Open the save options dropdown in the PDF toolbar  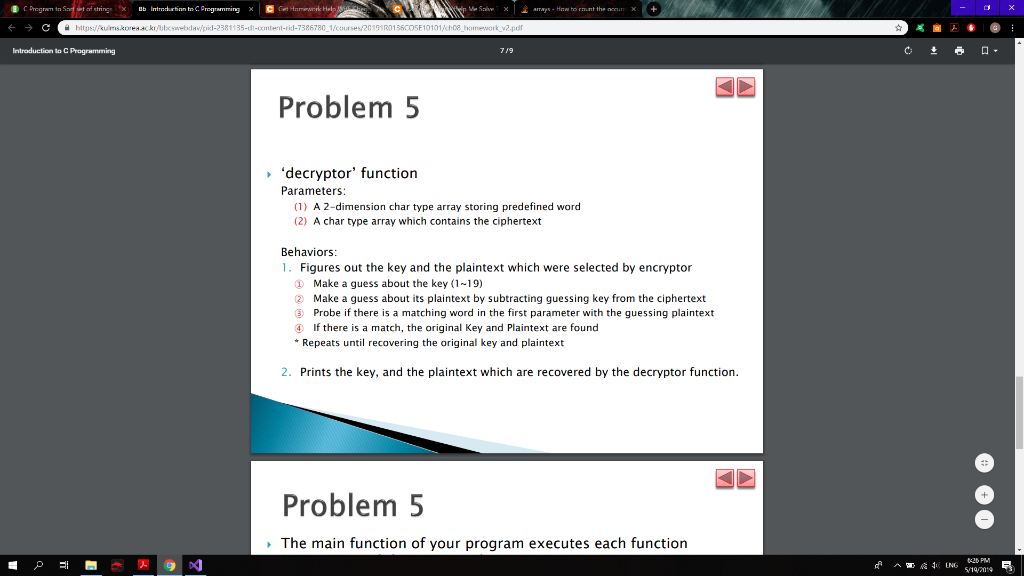point(996,50)
